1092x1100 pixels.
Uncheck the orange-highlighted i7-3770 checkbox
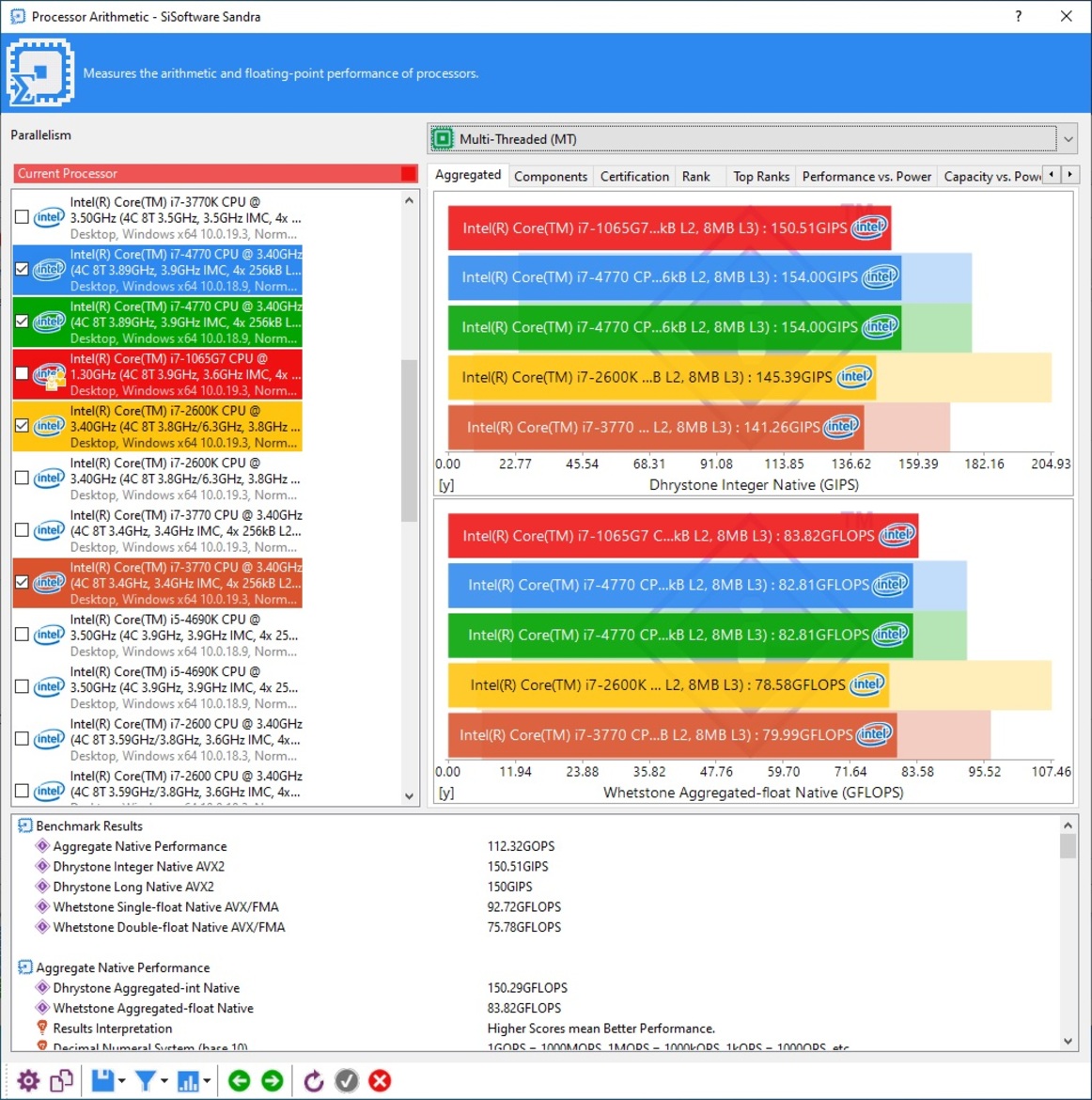(x=22, y=582)
